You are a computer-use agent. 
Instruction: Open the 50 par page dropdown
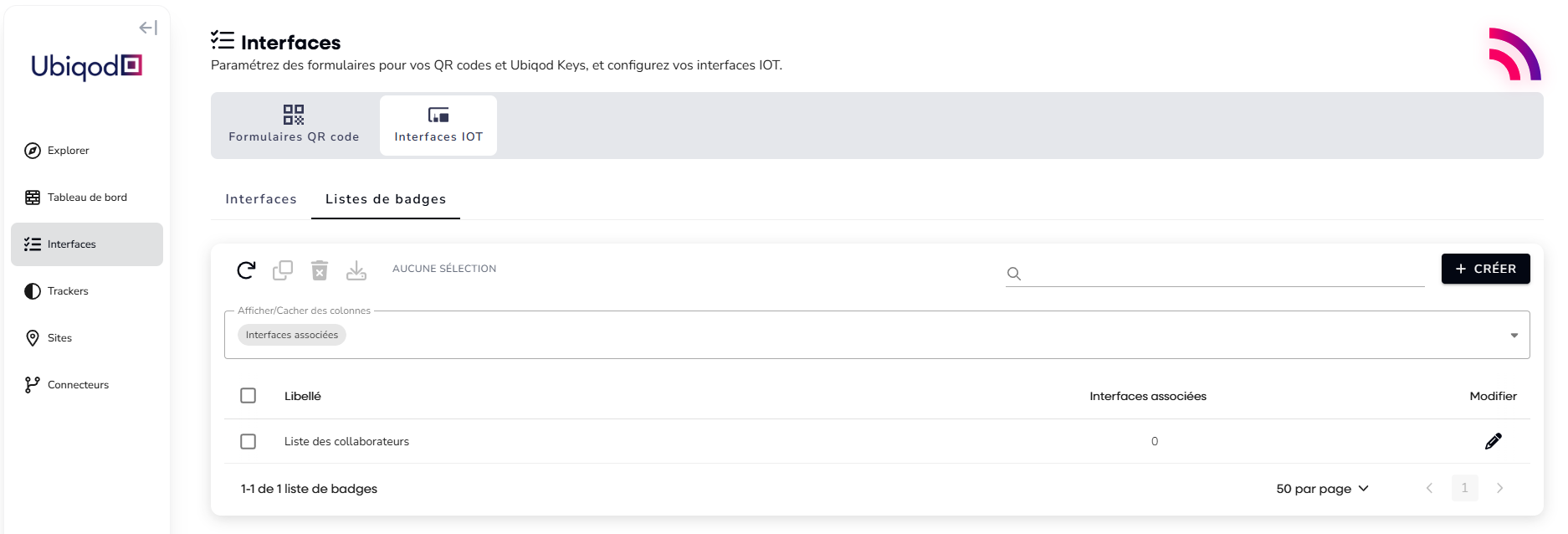point(1322,489)
